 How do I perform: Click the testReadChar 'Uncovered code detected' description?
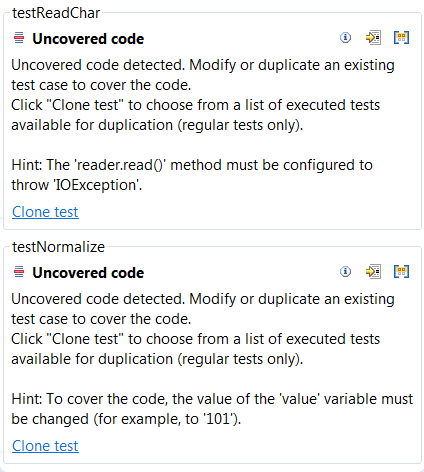tap(203, 75)
